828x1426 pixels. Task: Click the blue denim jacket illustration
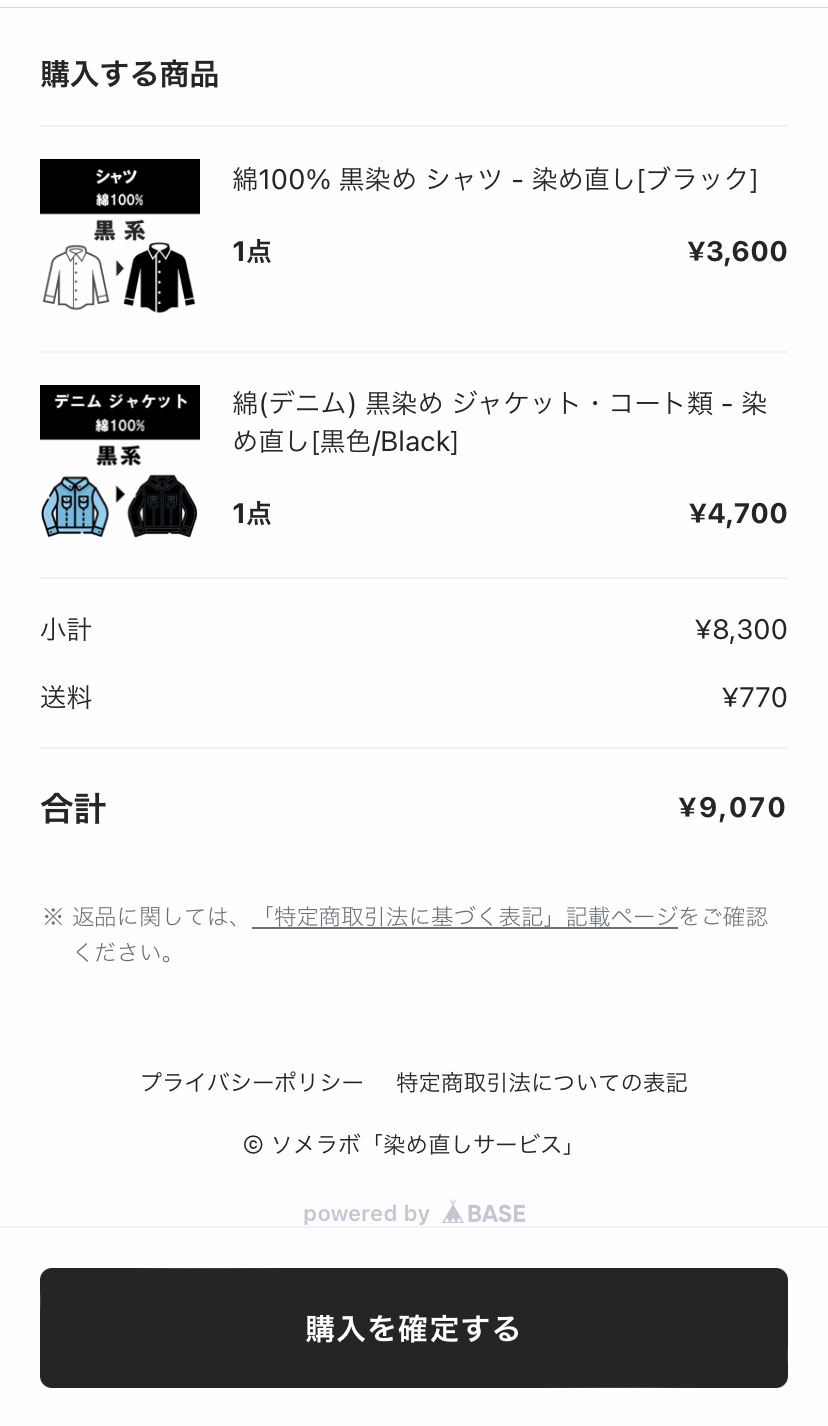(x=75, y=506)
